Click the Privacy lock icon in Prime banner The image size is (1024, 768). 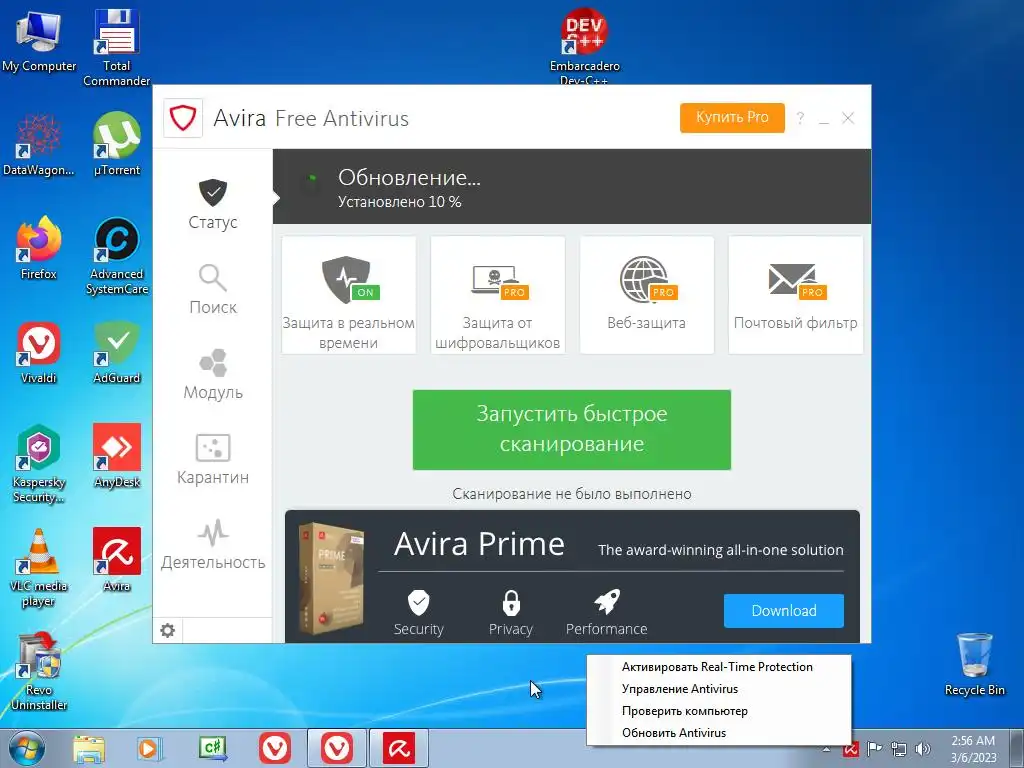pyautogui.click(x=511, y=602)
